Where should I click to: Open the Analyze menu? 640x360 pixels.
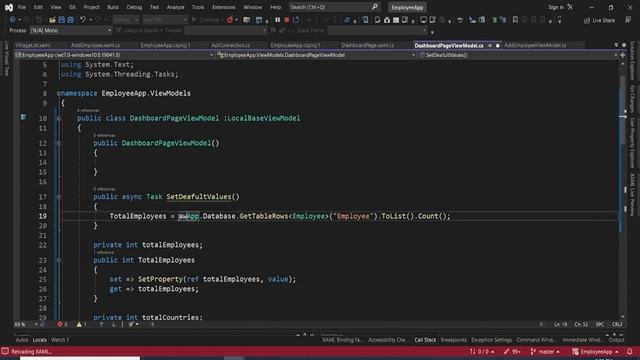(x=175, y=7)
